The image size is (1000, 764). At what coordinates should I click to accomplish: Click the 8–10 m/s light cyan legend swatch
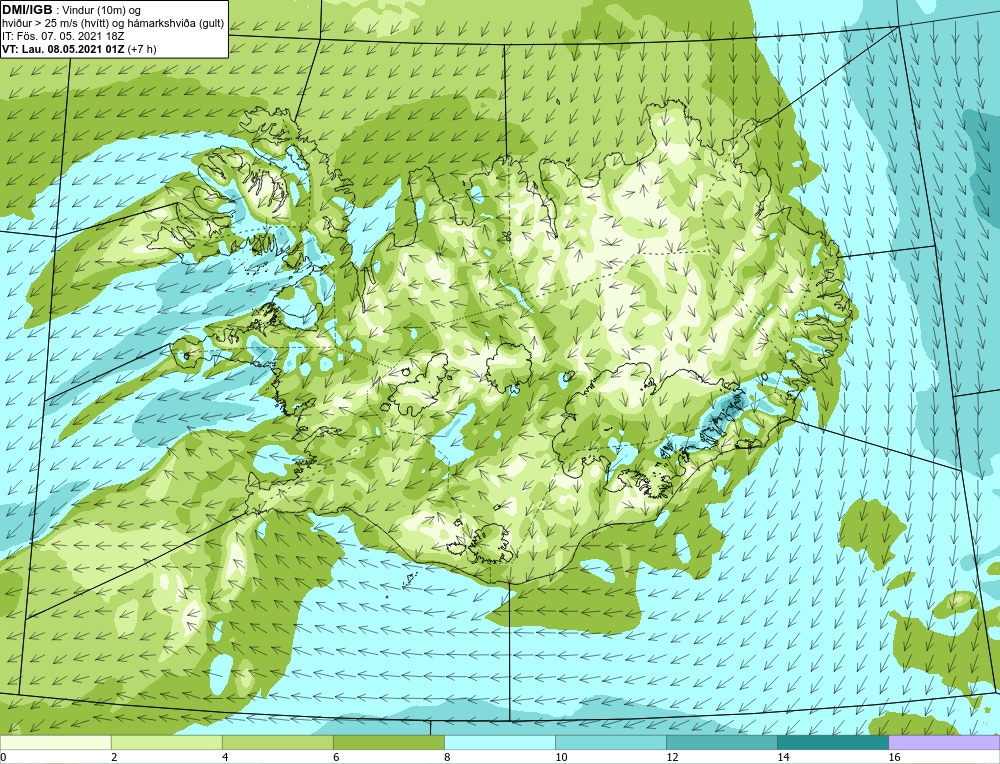(499, 742)
